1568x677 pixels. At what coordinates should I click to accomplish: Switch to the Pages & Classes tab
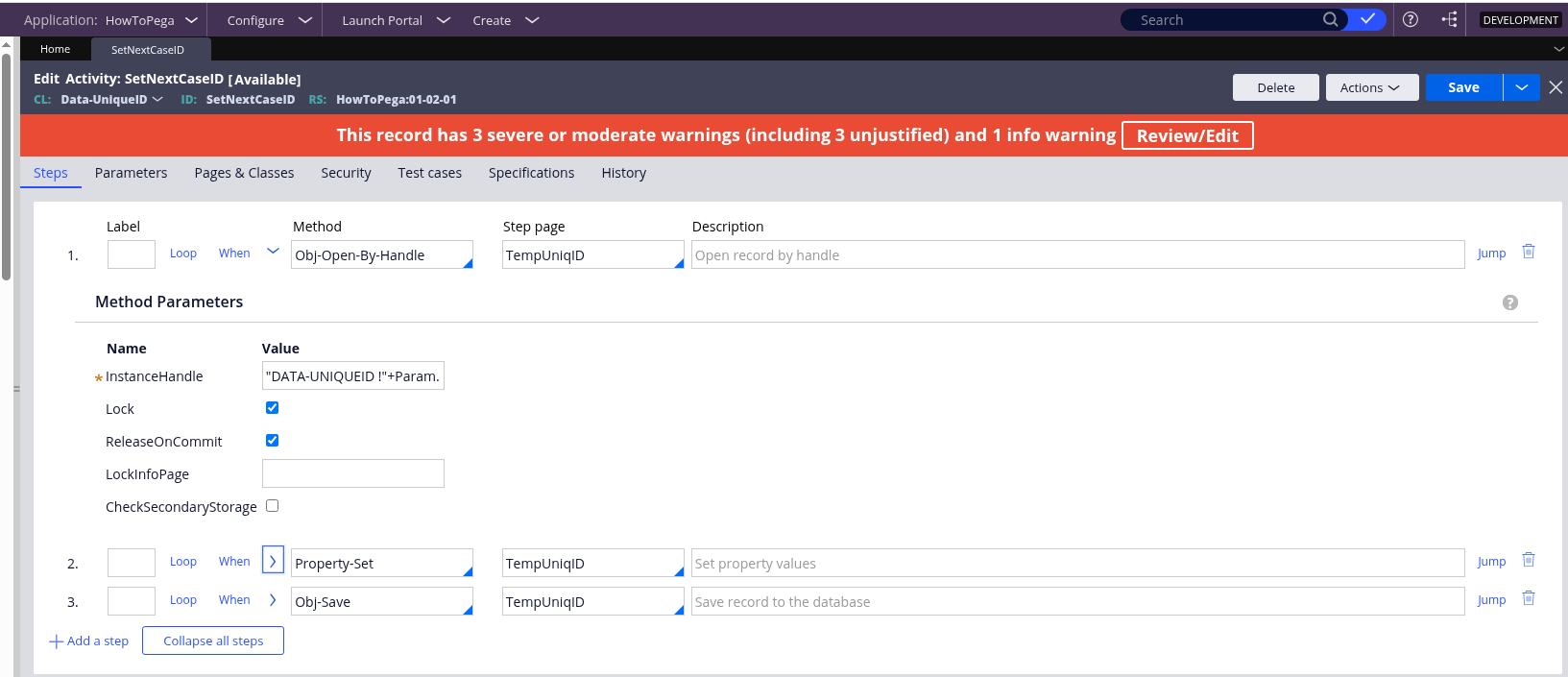[244, 173]
